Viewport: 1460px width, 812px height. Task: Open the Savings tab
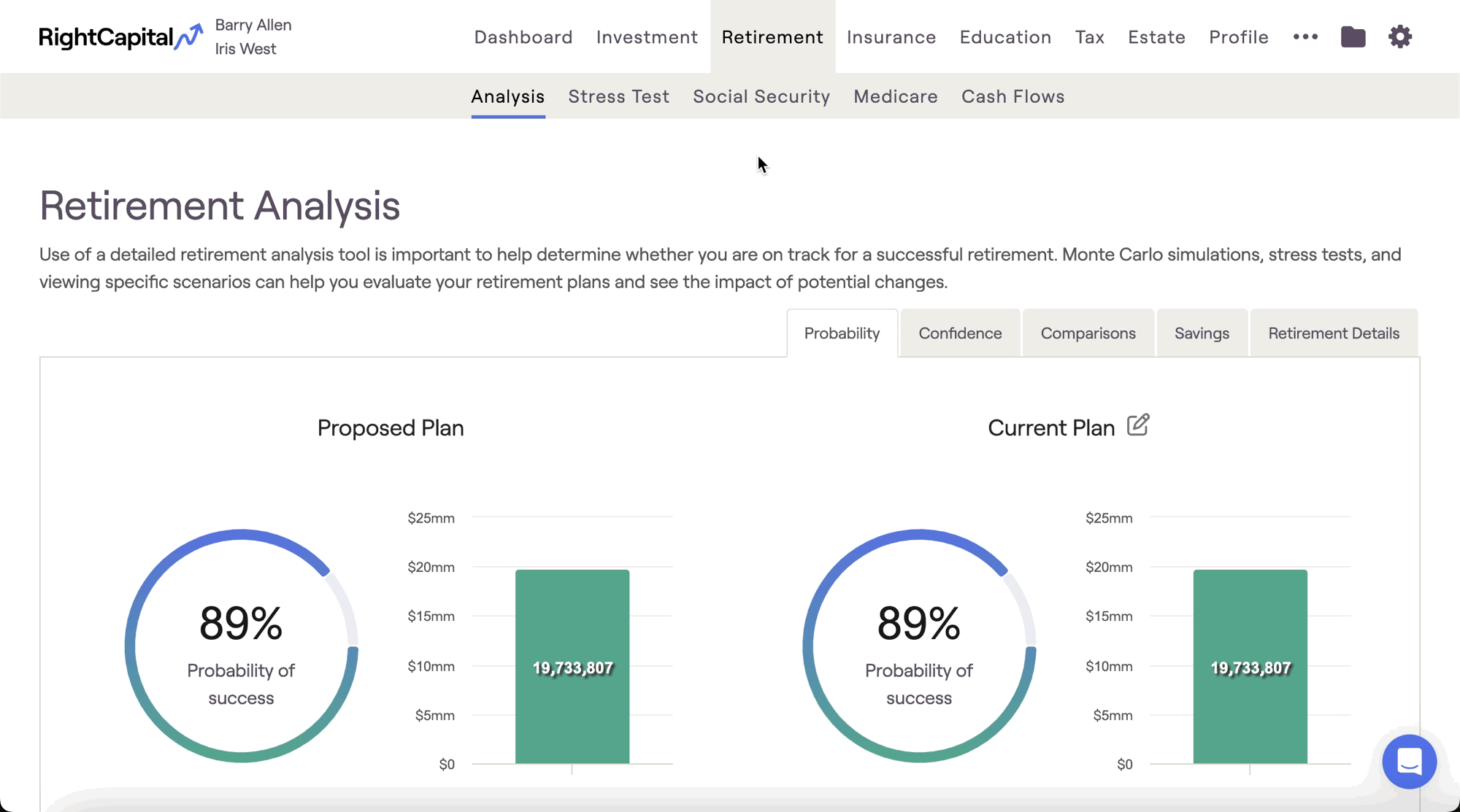pos(1202,333)
